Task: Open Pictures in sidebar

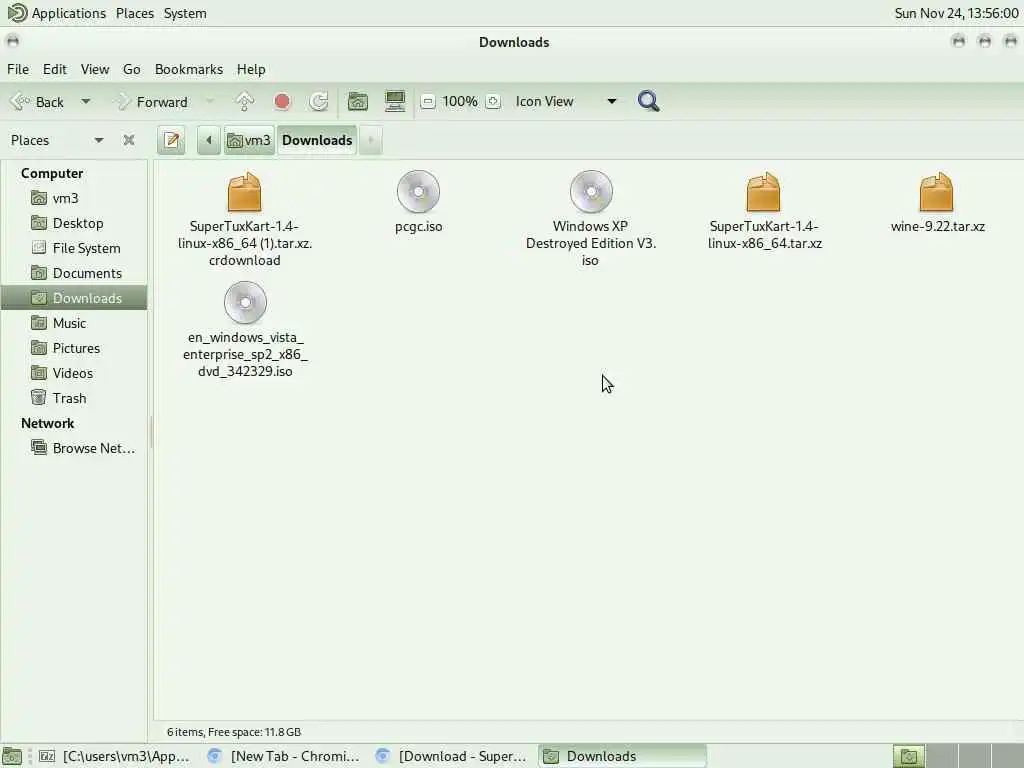Action: click(74, 348)
